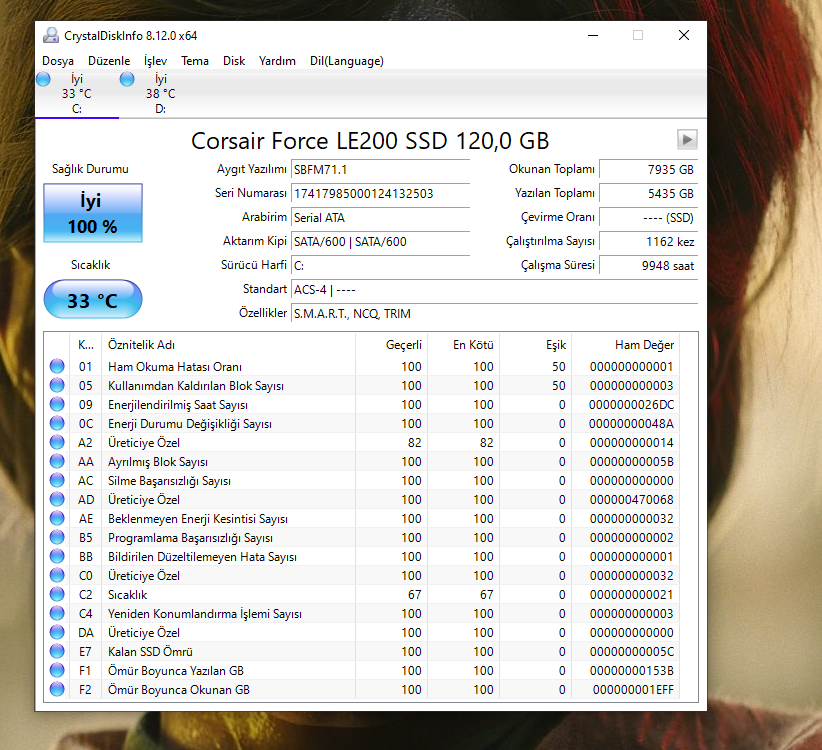This screenshot has height=750, width=822.
Task: Open the Disk menu
Action: [234, 61]
